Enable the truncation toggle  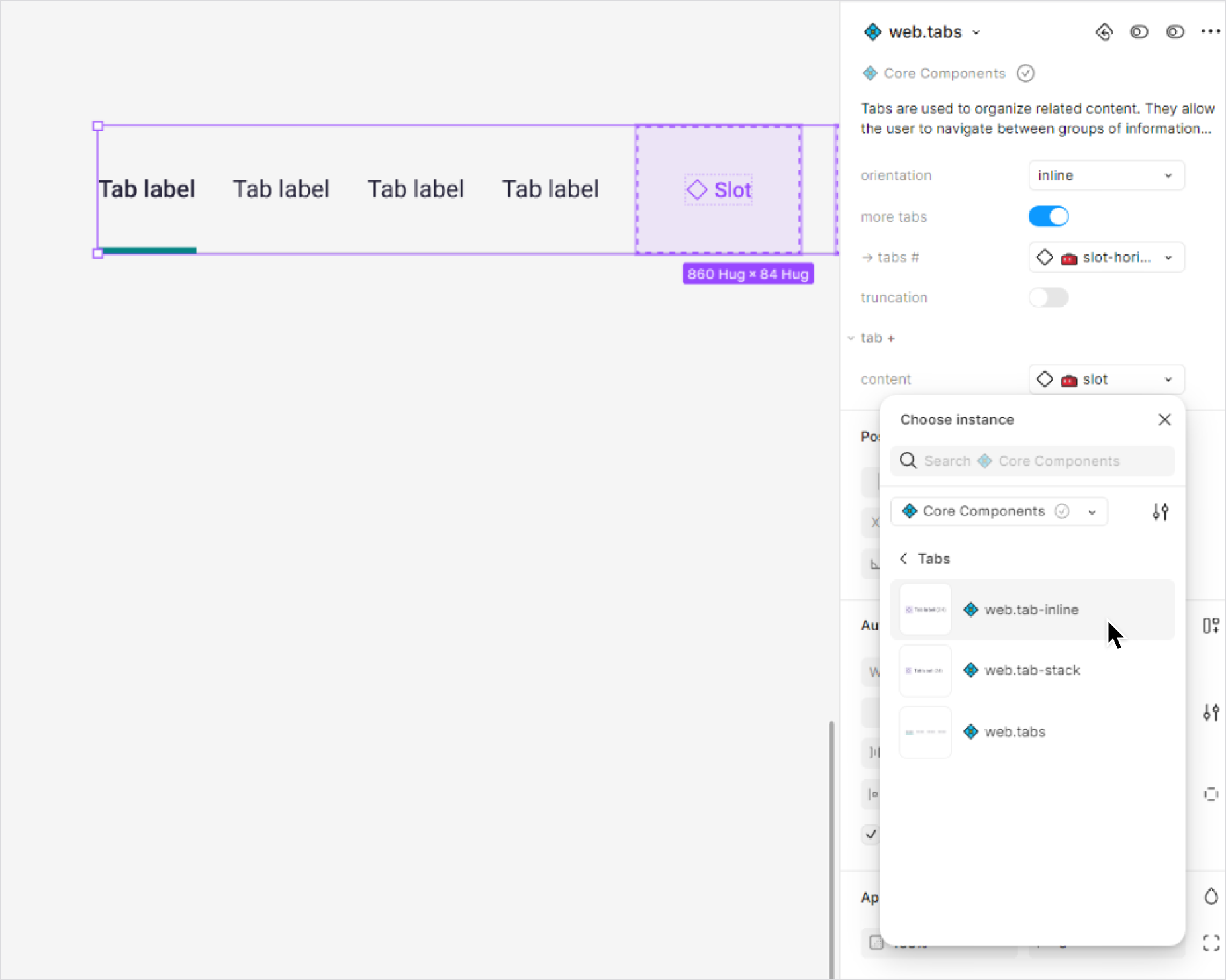coord(1049,298)
